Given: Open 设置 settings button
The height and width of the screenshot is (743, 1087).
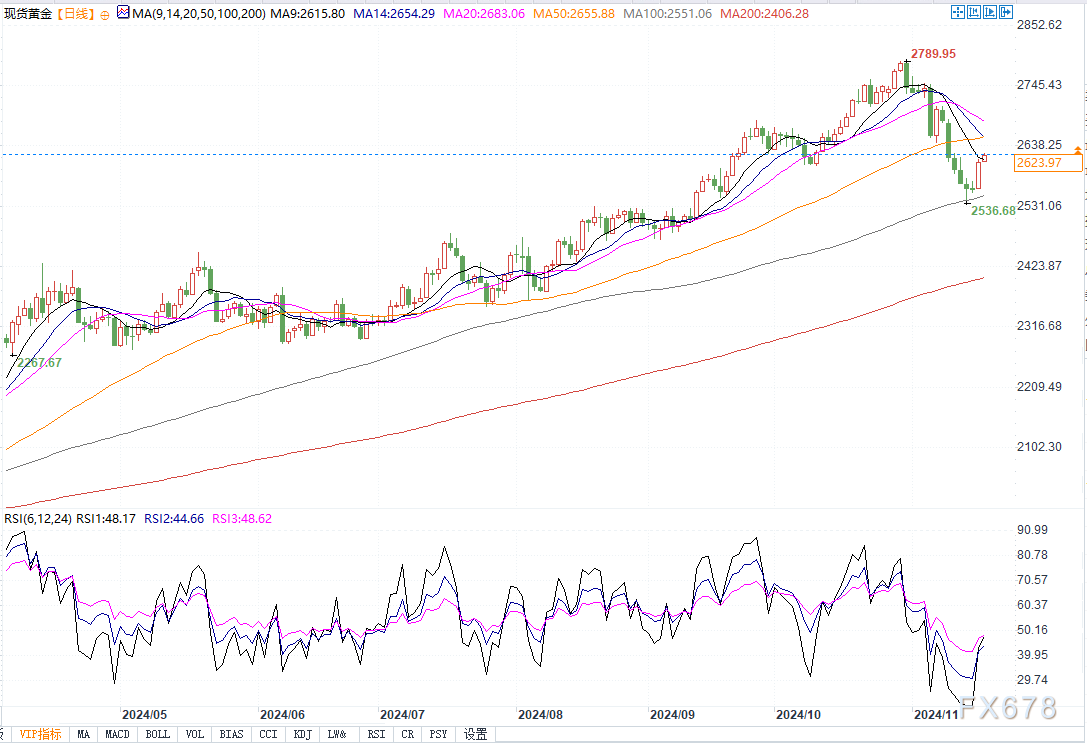Looking at the screenshot, I should click(476, 734).
